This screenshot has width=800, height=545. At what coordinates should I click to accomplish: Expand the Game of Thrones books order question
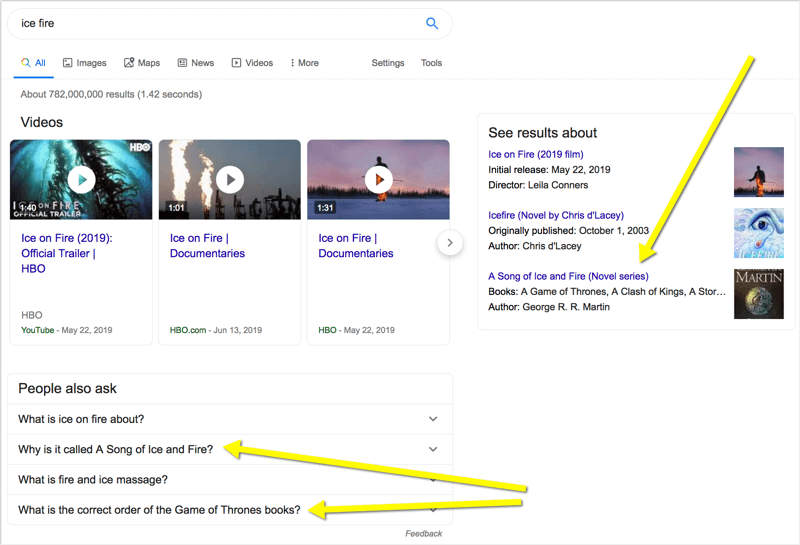pos(230,510)
